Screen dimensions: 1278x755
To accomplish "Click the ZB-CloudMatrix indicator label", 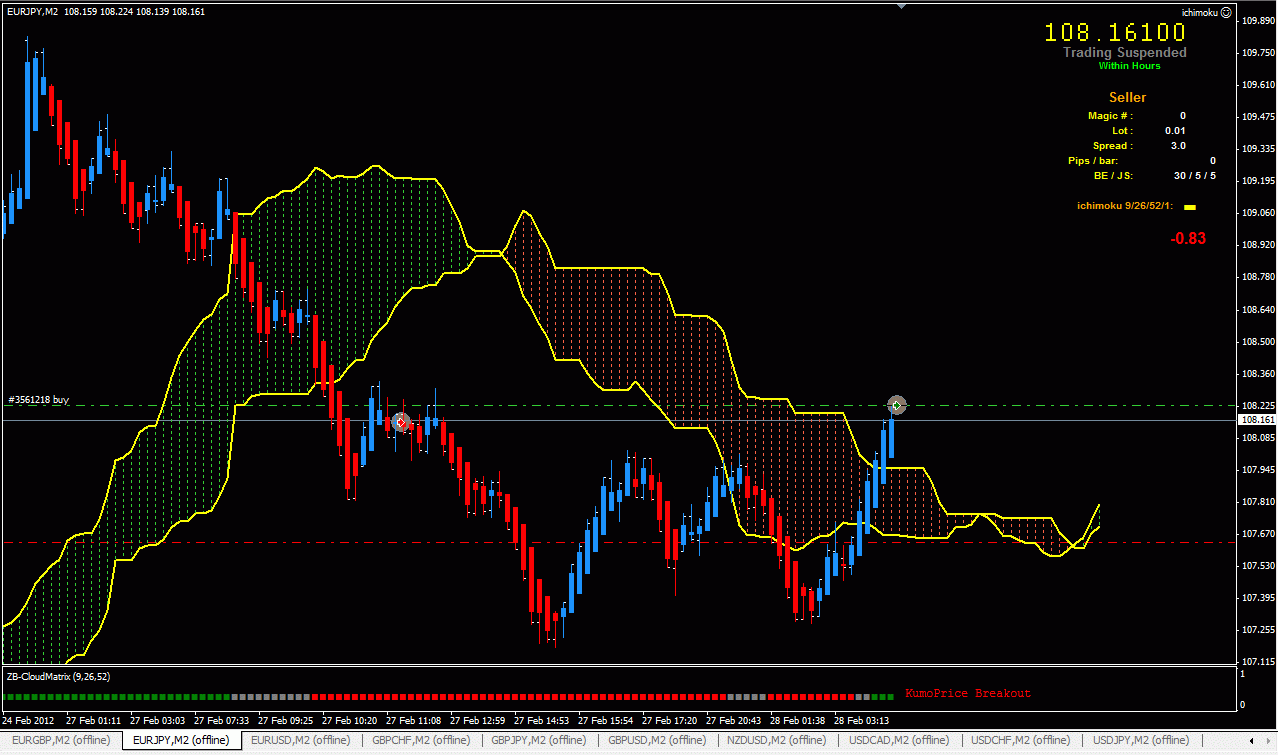I will tap(56, 676).
